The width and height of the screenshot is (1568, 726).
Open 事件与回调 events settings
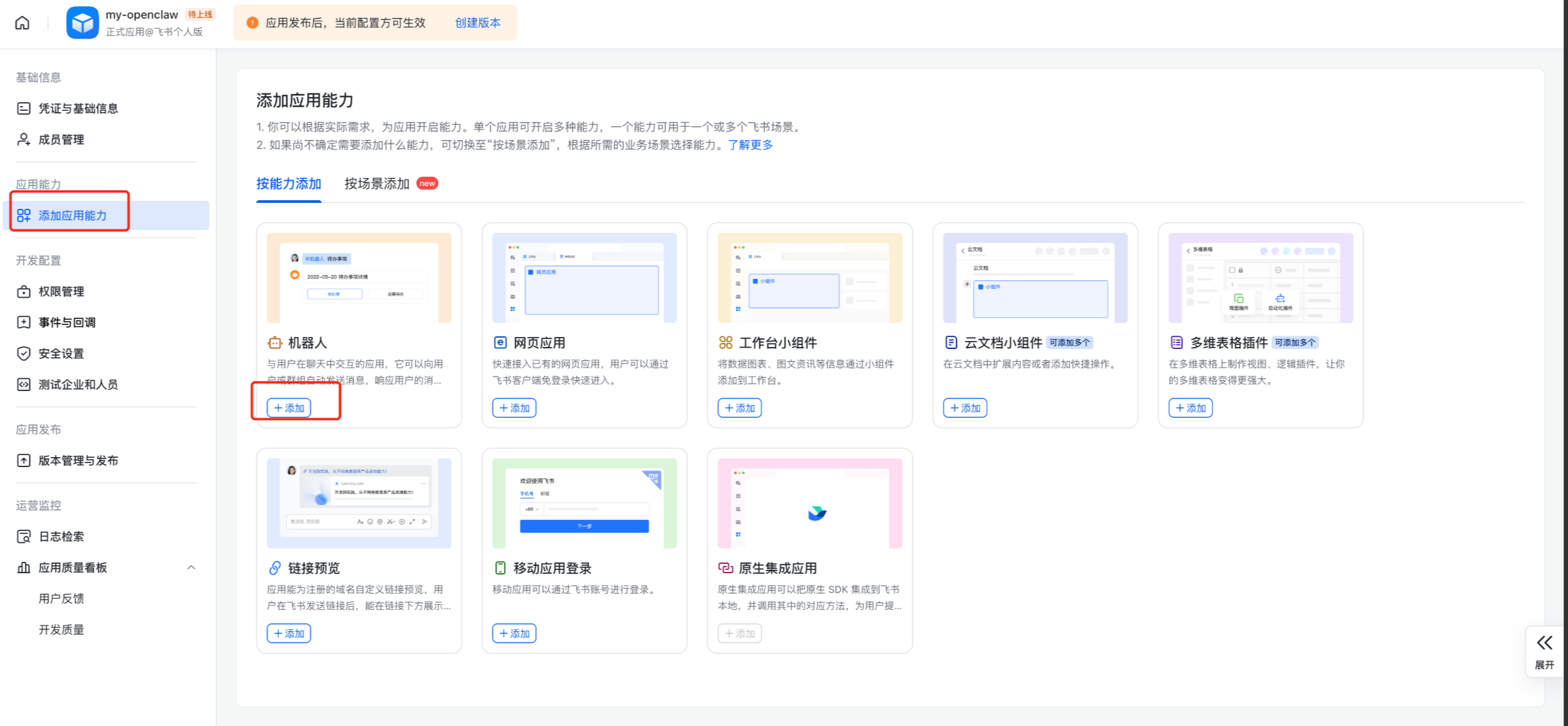[67, 322]
